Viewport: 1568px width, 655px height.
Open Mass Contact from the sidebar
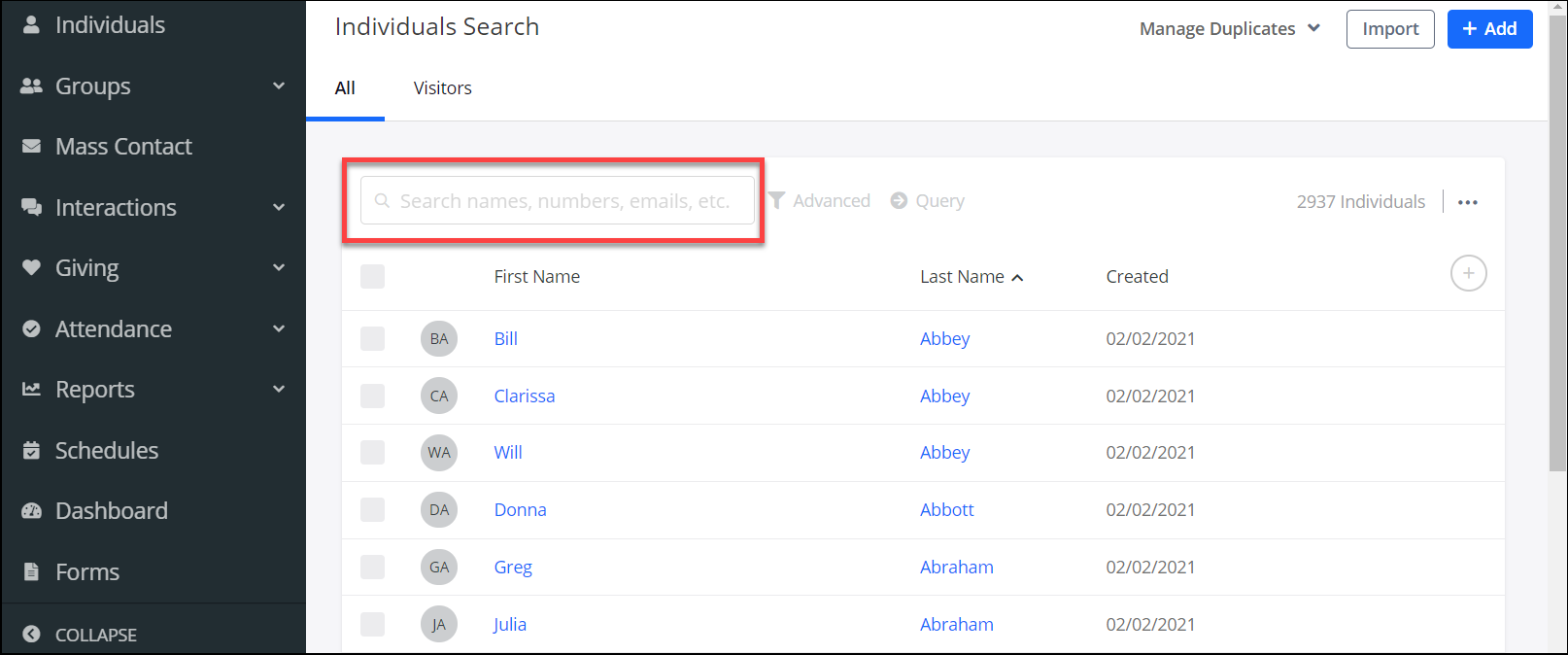[123, 147]
